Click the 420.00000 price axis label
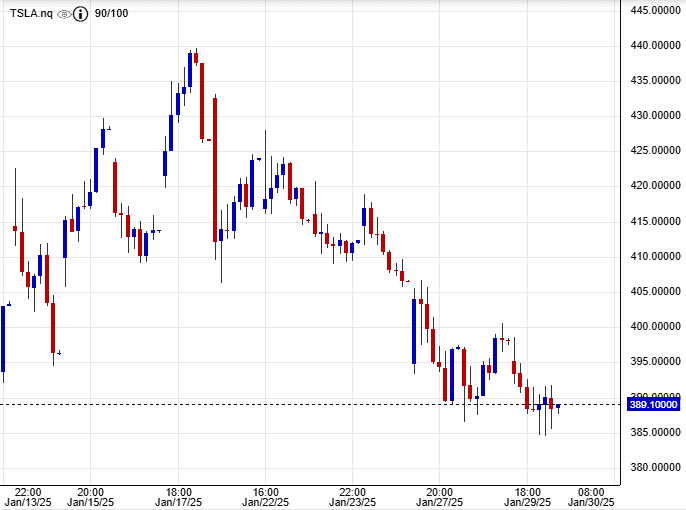Viewport: 686px width, 510px height. click(x=655, y=186)
